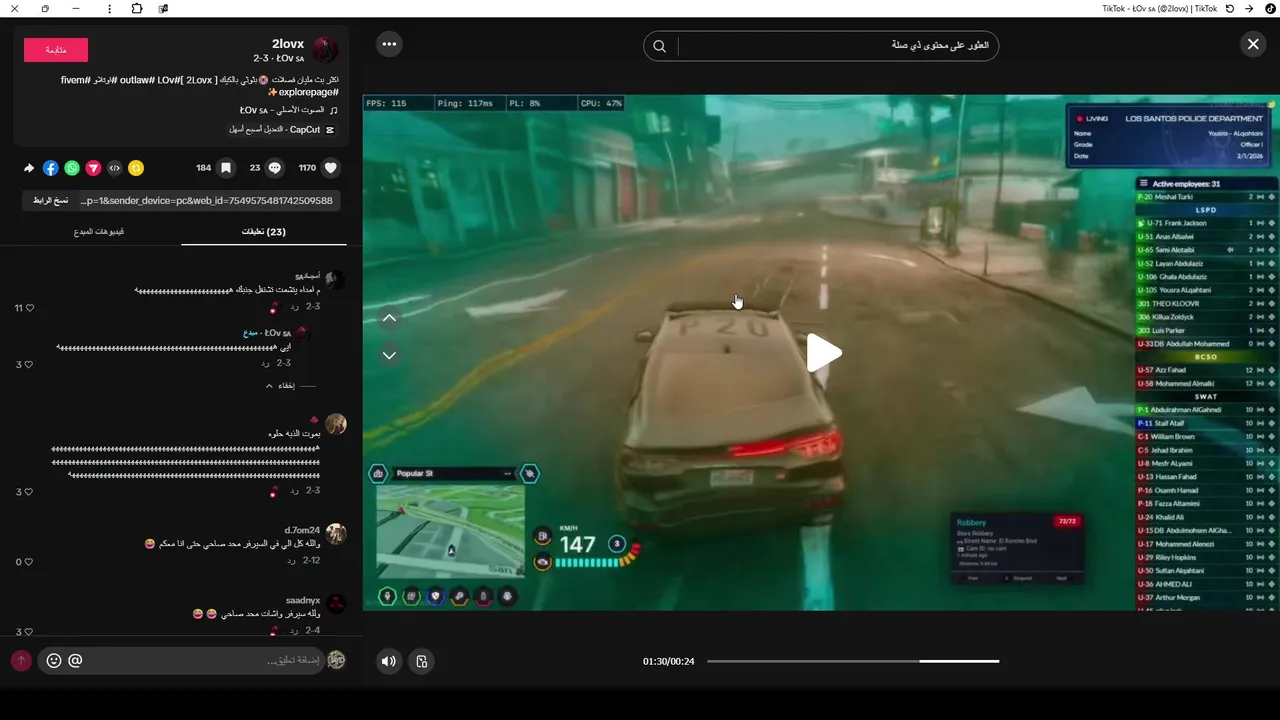Share the video to WhatsApp
1280x720 pixels.
tap(72, 168)
